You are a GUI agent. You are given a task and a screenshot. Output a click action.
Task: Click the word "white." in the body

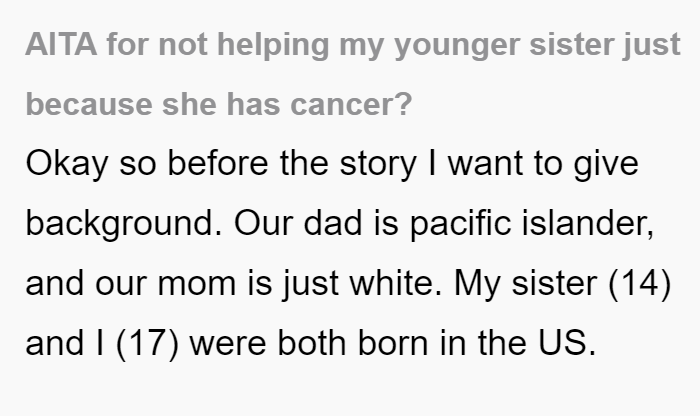(x=396, y=283)
